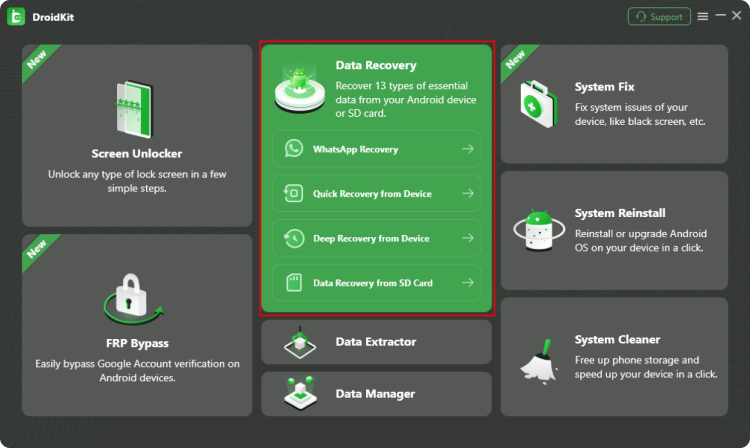Click the SD card icon
750x448 pixels.
[293, 283]
